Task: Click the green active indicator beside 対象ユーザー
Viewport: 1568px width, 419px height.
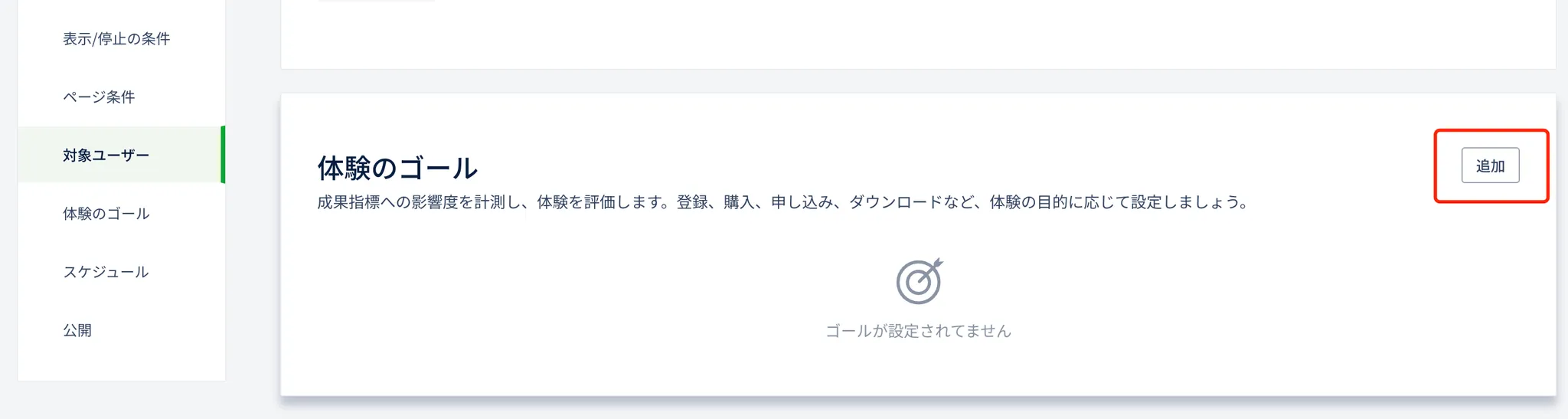Action: pos(223,155)
